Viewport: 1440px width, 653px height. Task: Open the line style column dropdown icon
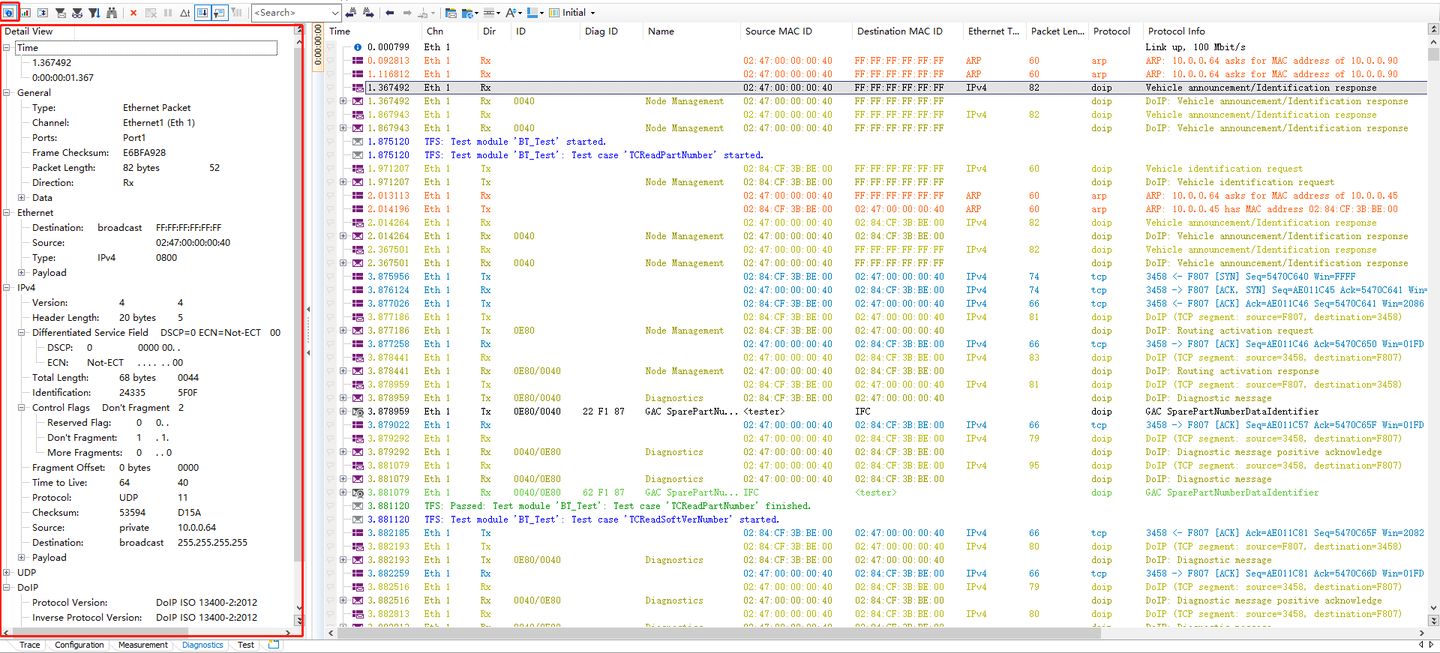point(492,13)
